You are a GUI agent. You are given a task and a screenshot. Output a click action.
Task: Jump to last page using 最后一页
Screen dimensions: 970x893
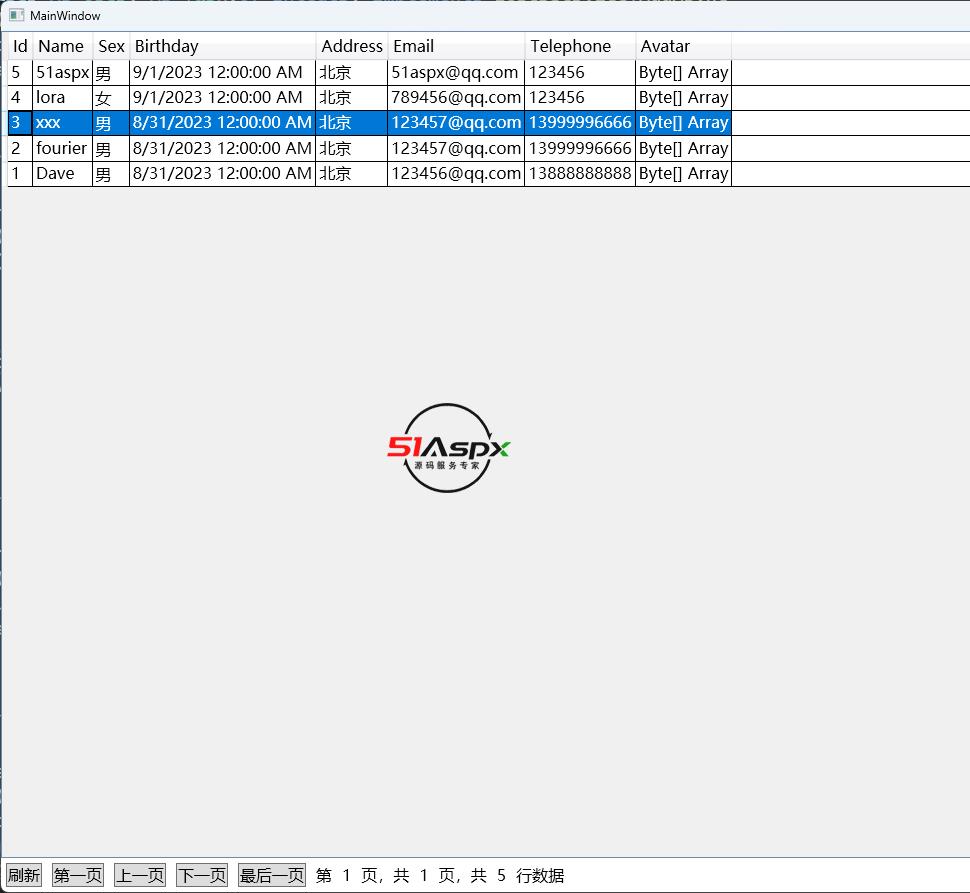click(x=271, y=875)
